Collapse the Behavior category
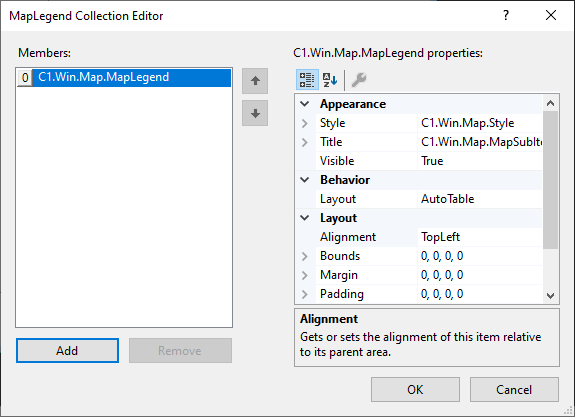 pyautogui.click(x=305, y=180)
